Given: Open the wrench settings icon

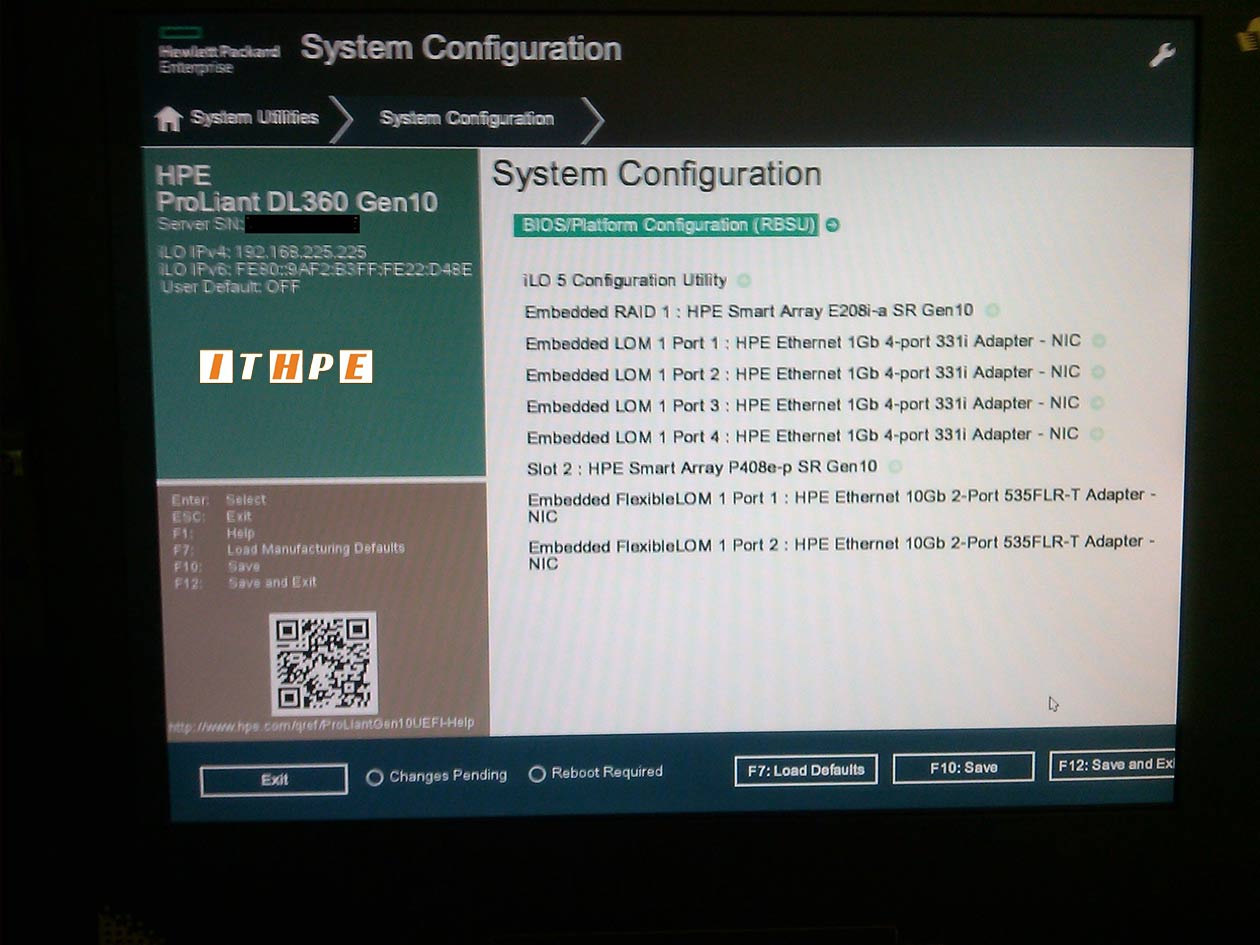Looking at the screenshot, I should [x=1162, y=56].
